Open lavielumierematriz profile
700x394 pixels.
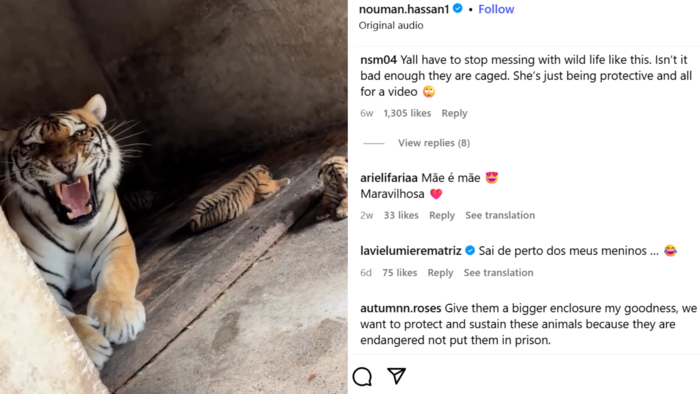[411, 251]
